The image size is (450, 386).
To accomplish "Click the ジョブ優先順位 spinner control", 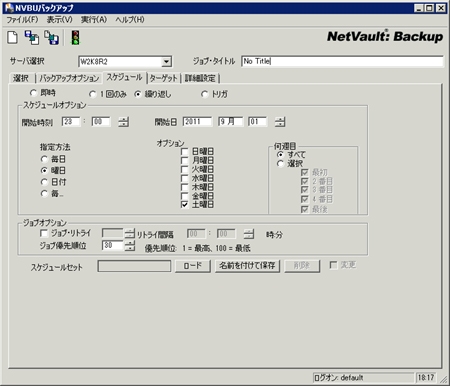I will coord(130,246).
